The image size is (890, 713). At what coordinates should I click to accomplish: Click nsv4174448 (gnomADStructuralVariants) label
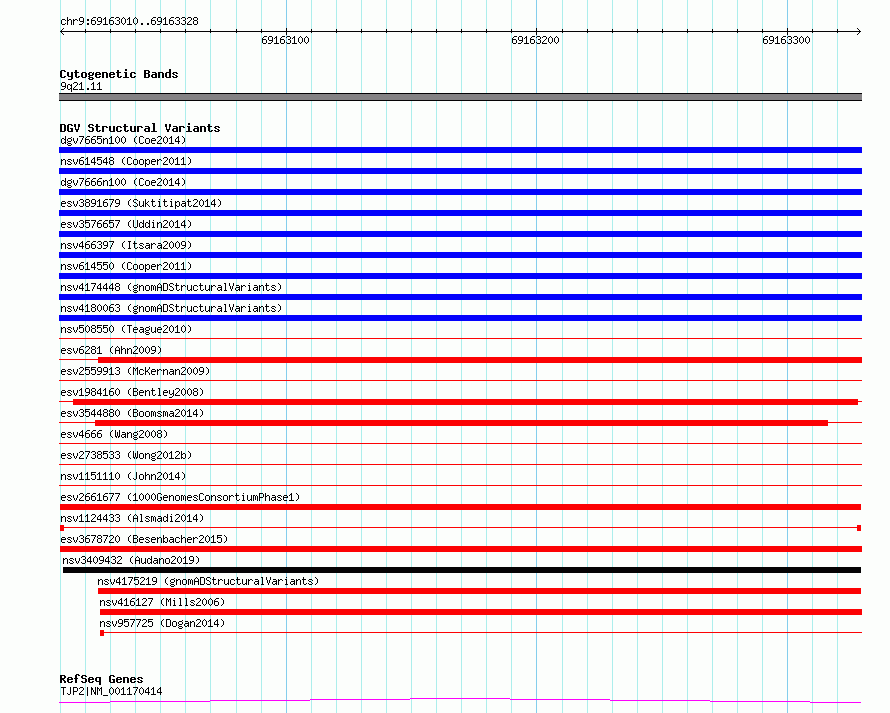pyautogui.click(x=171, y=287)
